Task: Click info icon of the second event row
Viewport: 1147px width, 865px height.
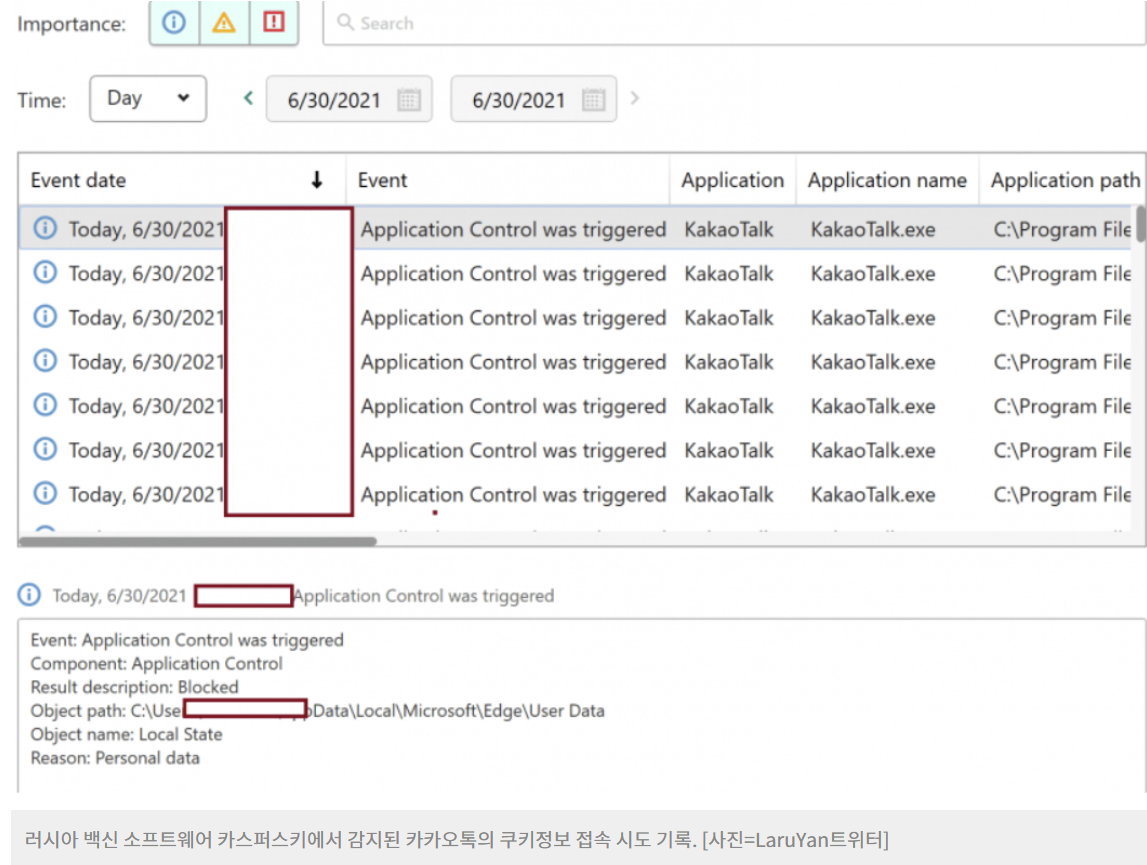Action: click(45, 272)
